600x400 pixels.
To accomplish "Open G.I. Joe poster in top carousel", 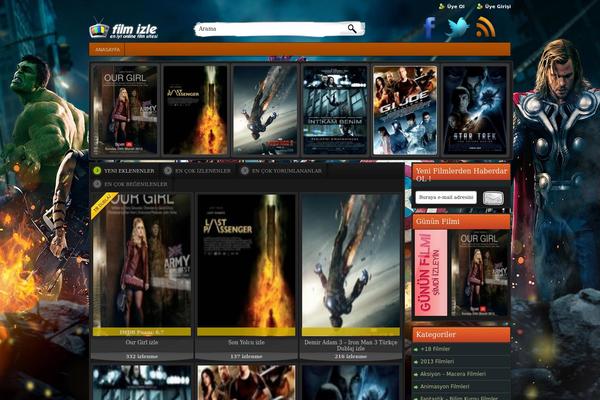I will [405, 110].
